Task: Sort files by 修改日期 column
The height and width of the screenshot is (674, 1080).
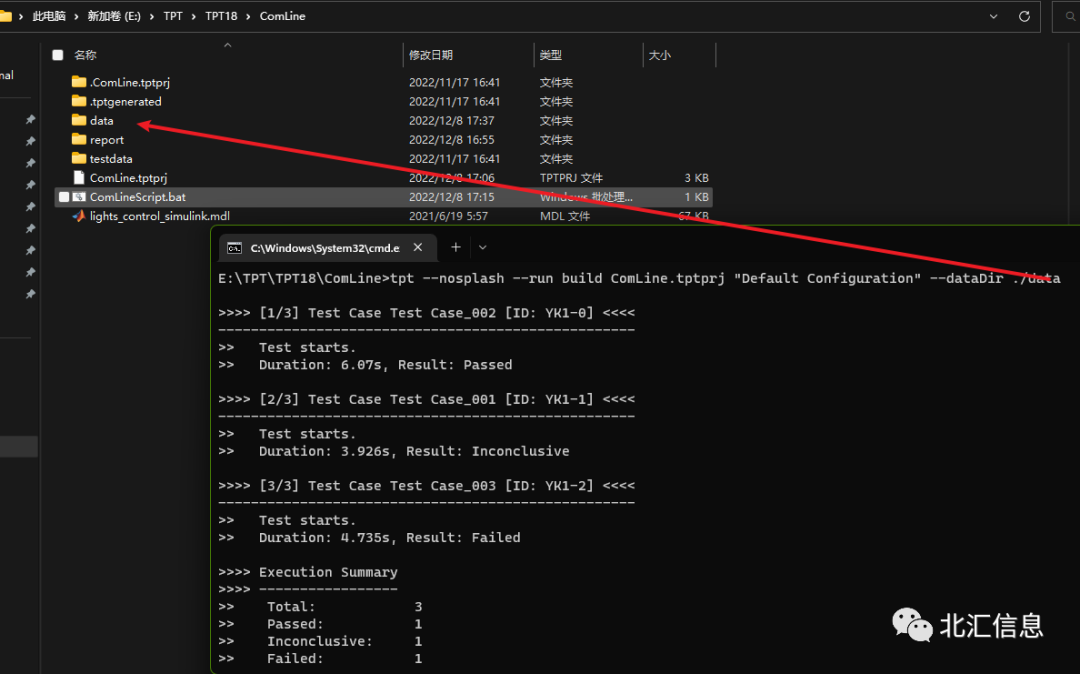Action: (x=430, y=55)
